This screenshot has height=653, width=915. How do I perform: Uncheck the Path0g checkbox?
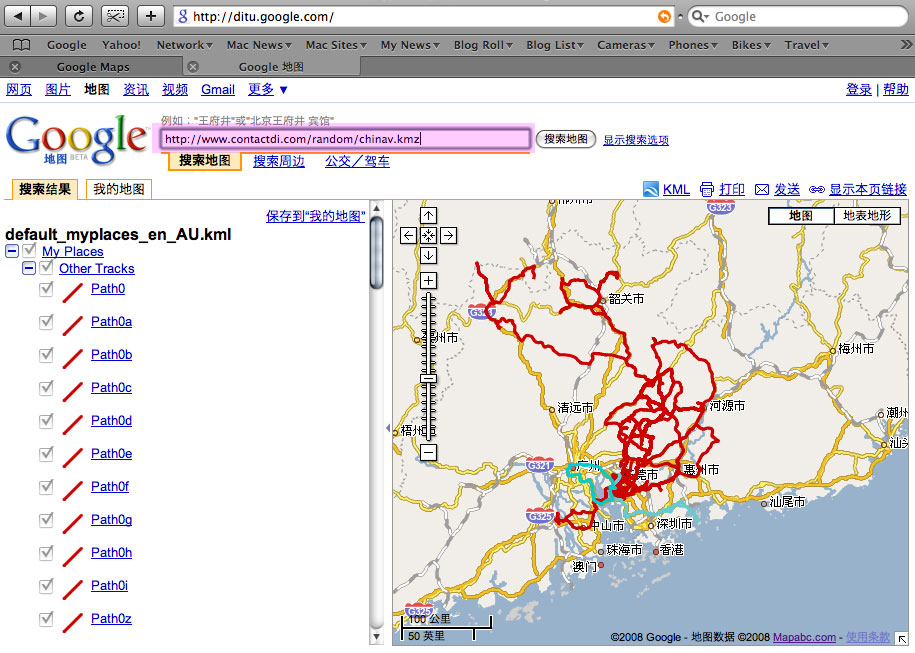pyautogui.click(x=46, y=519)
